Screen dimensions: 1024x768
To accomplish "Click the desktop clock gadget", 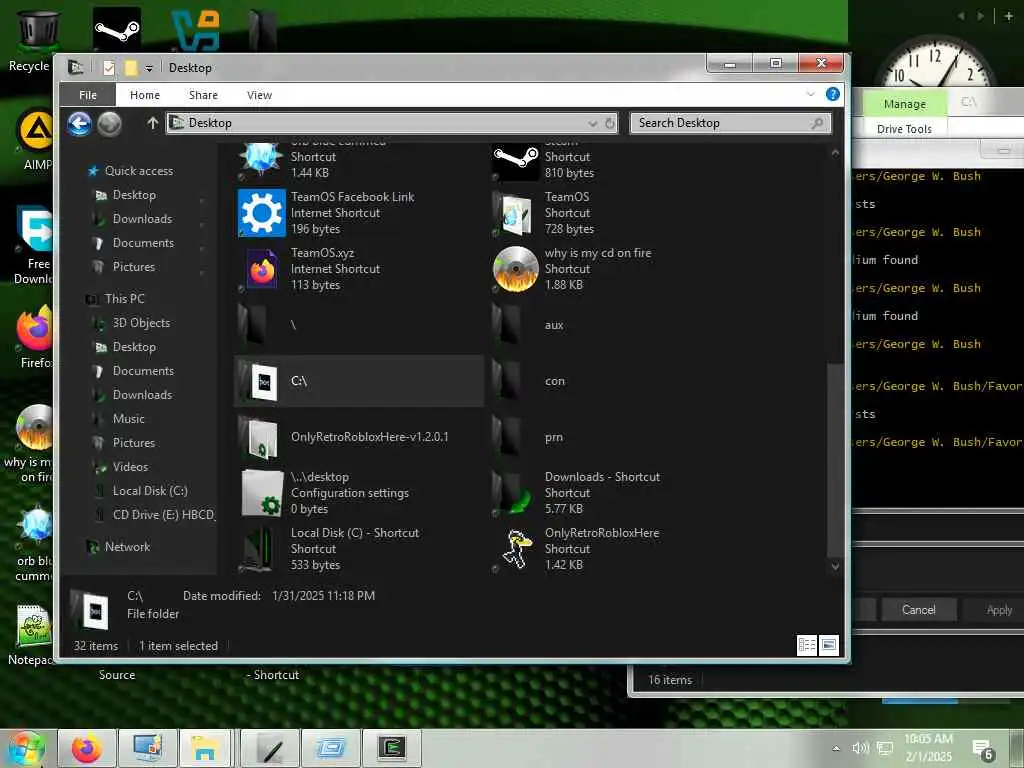I will tap(935, 64).
